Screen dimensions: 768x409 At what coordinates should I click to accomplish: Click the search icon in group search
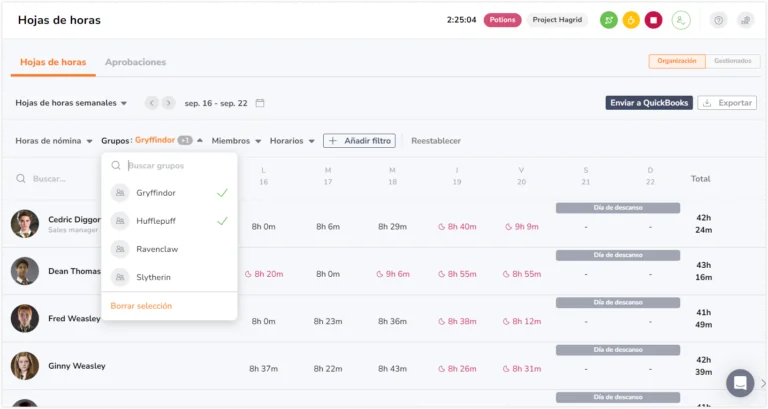coord(116,166)
